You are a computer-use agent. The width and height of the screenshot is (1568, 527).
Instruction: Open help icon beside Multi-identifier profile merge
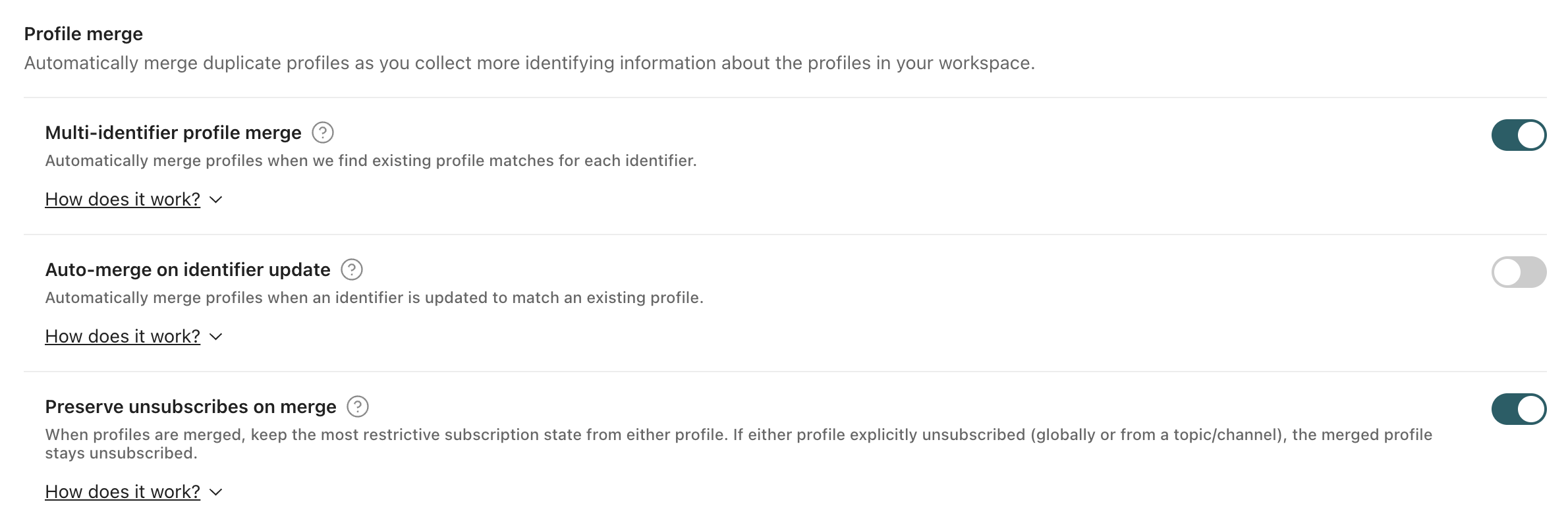(x=323, y=133)
